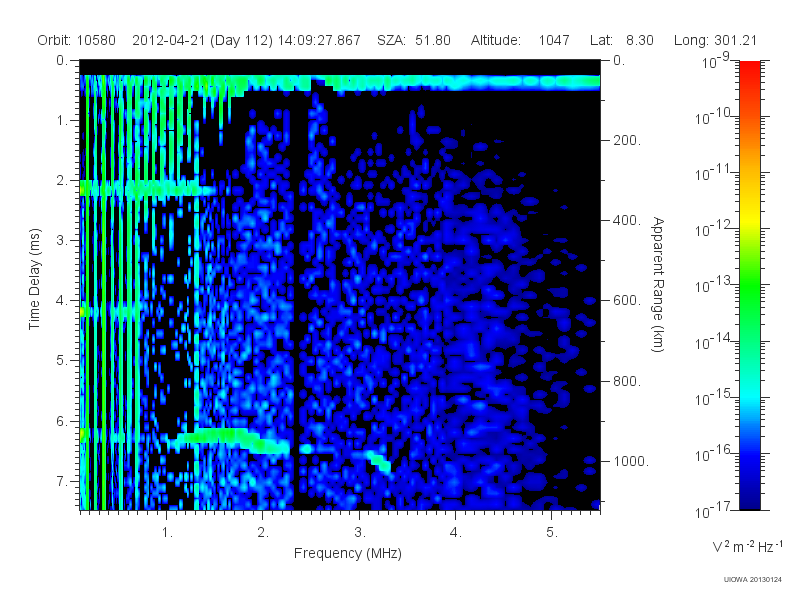Click the '400.' apparent range tick label
800x600 pixels.
point(627,220)
